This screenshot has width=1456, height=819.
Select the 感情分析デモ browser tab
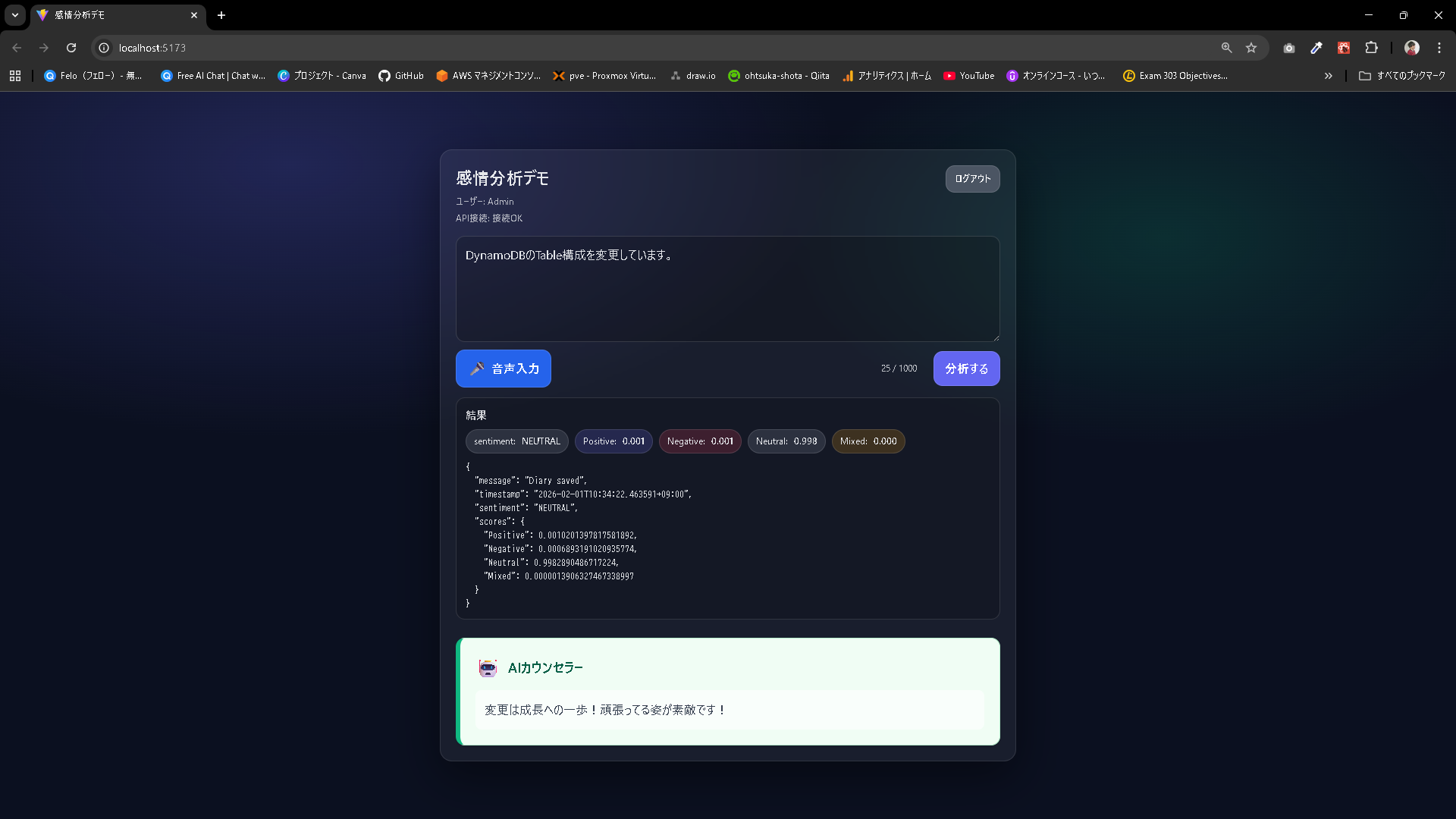pyautogui.click(x=114, y=15)
